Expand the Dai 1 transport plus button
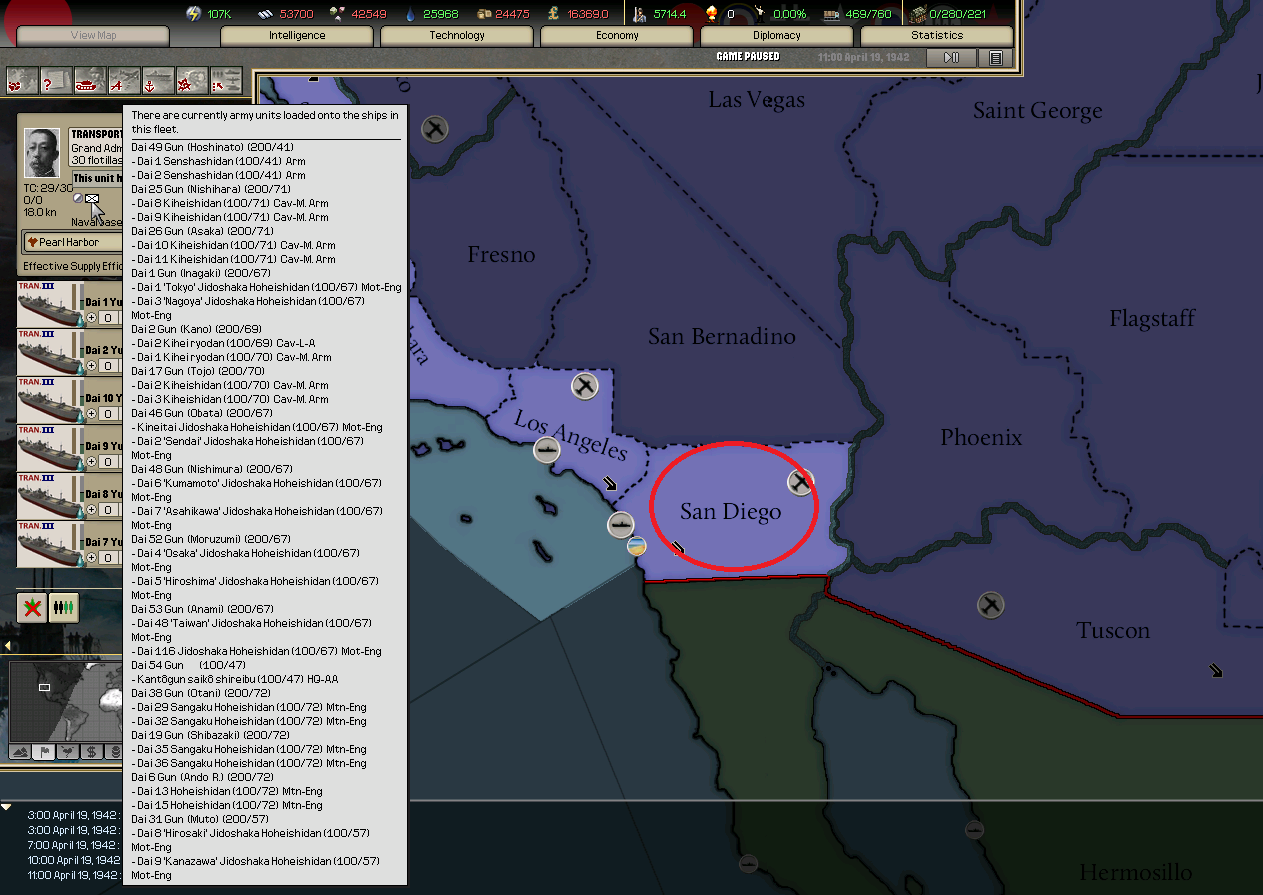 pyautogui.click(x=92, y=317)
